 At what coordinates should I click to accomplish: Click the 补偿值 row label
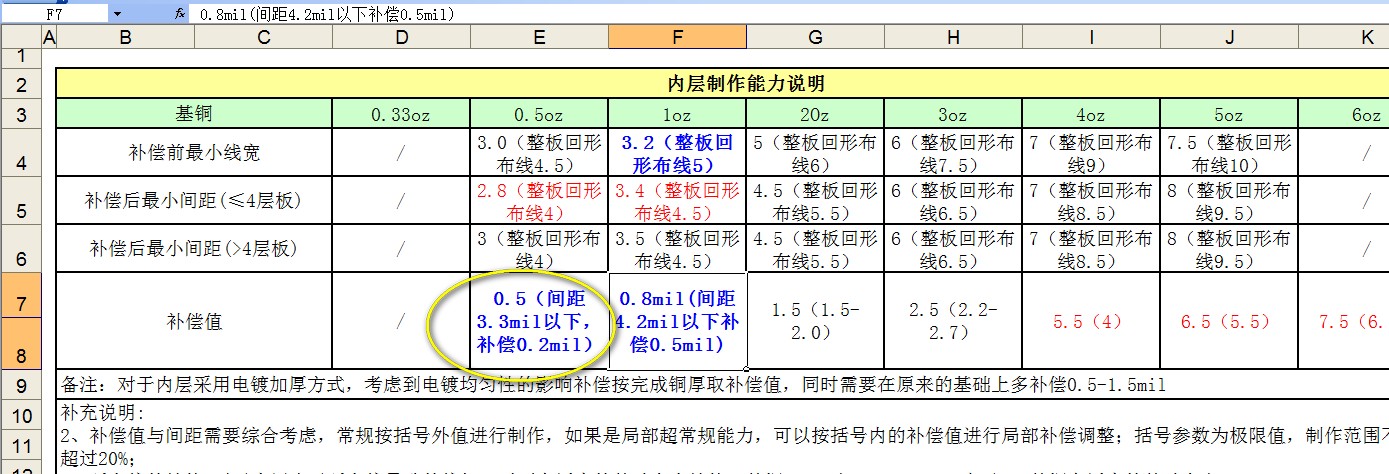click(195, 320)
